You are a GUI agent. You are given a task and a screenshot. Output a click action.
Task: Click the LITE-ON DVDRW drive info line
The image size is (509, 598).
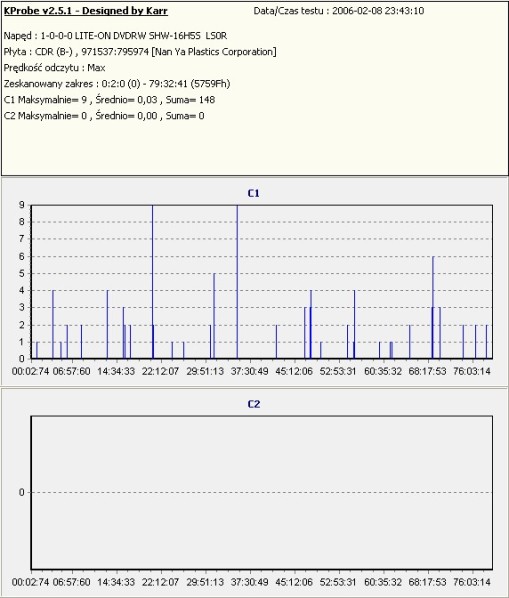click(x=115, y=36)
